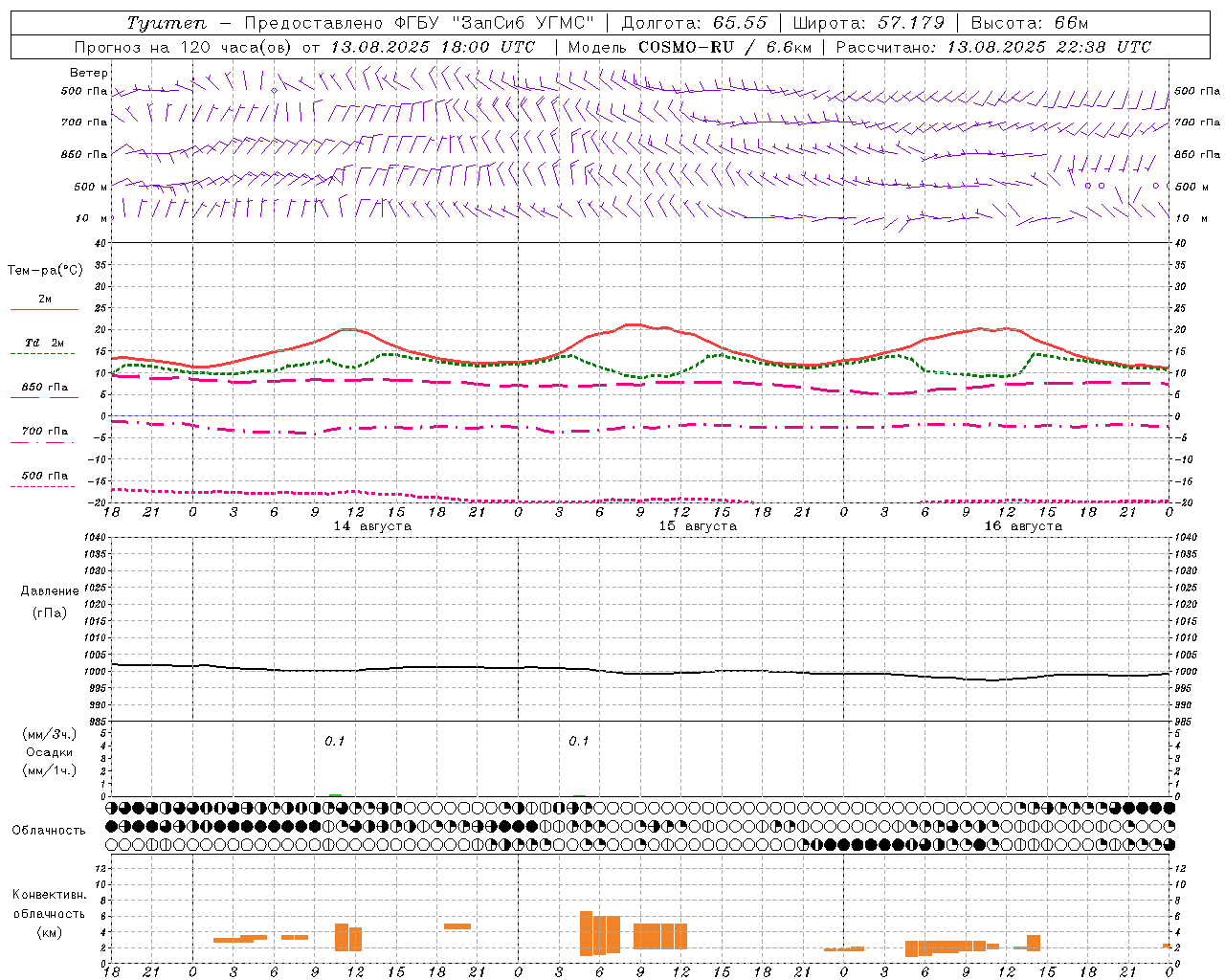Click the model name "COSMO-RU"
1225x980 pixels.
[686, 47]
